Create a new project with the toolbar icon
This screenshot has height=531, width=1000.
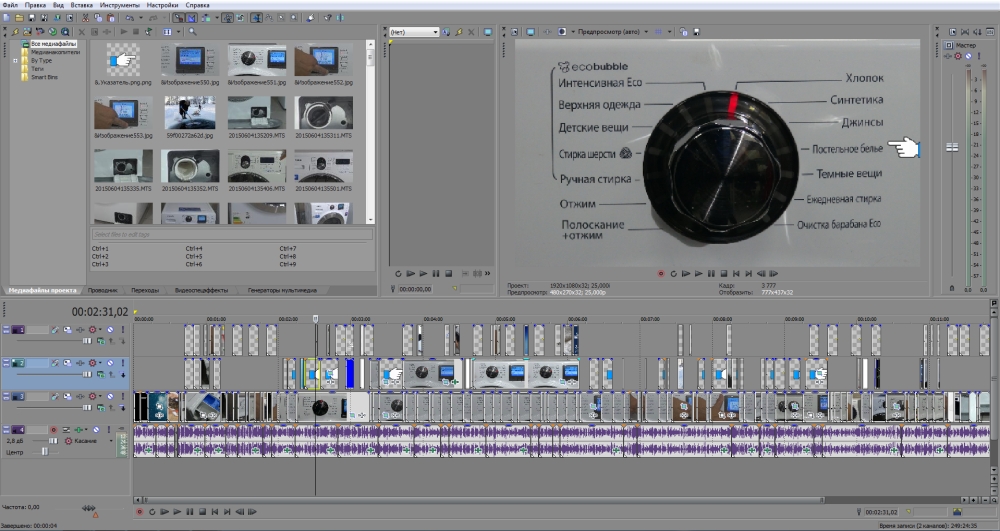tap(6, 18)
